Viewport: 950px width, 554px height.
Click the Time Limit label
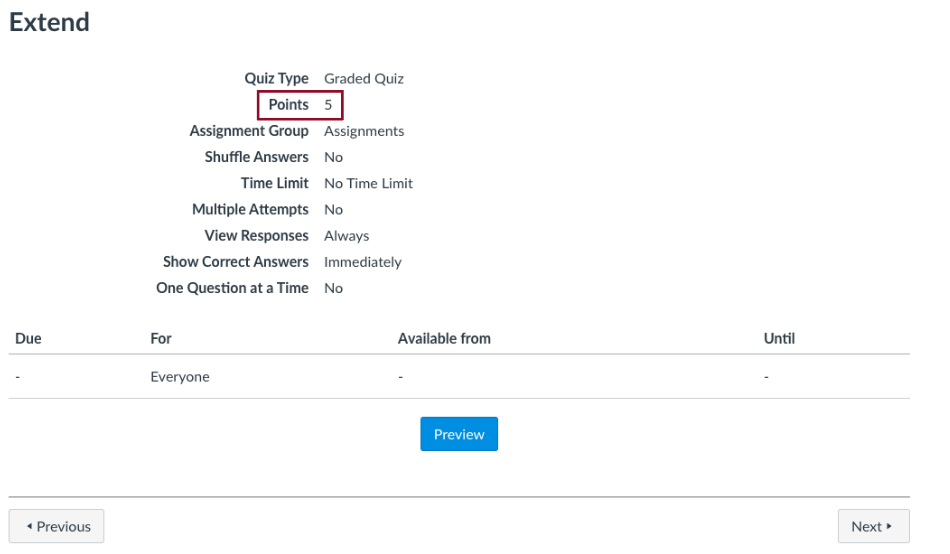point(274,183)
